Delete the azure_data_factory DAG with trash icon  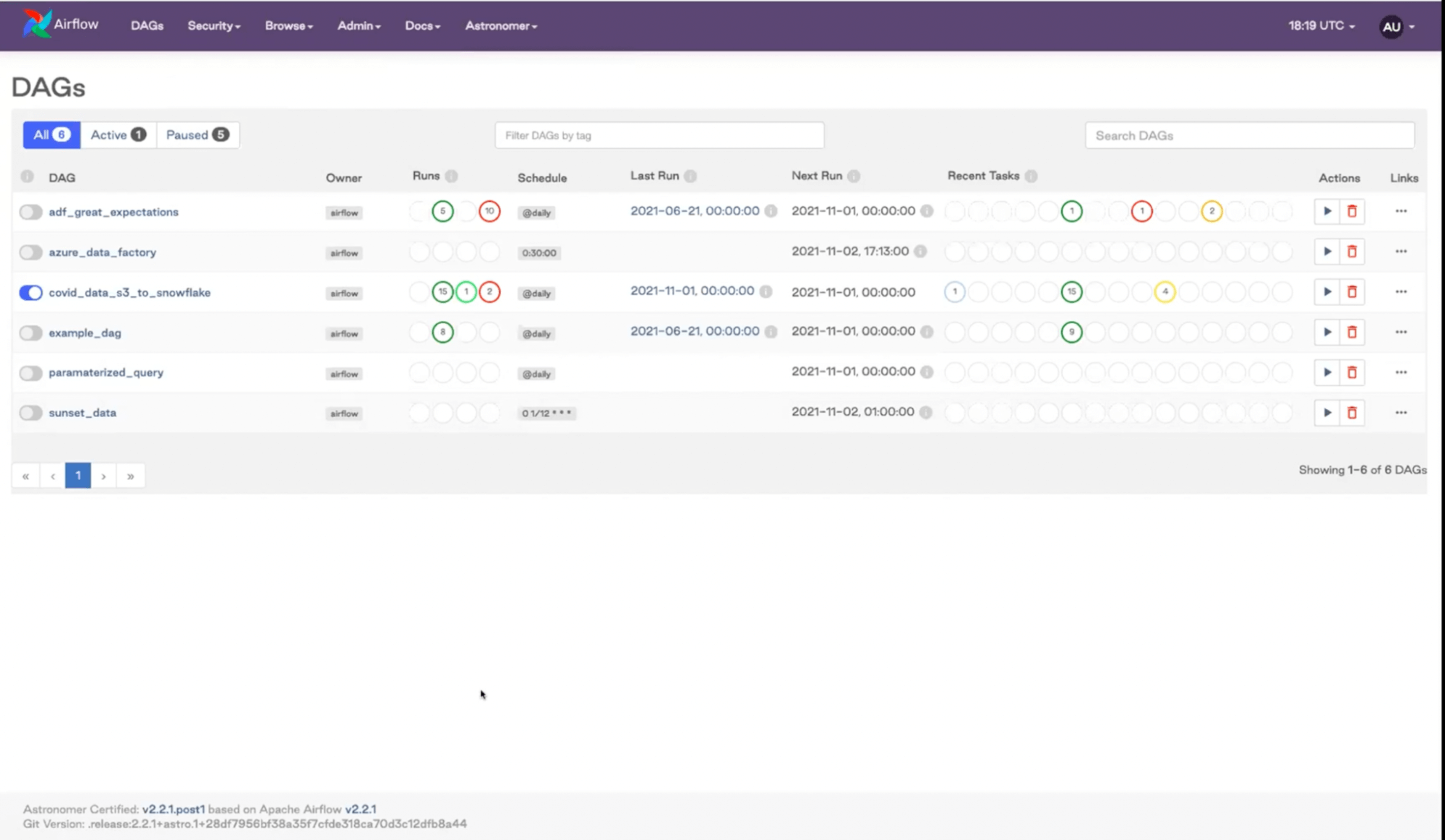[1352, 252]
